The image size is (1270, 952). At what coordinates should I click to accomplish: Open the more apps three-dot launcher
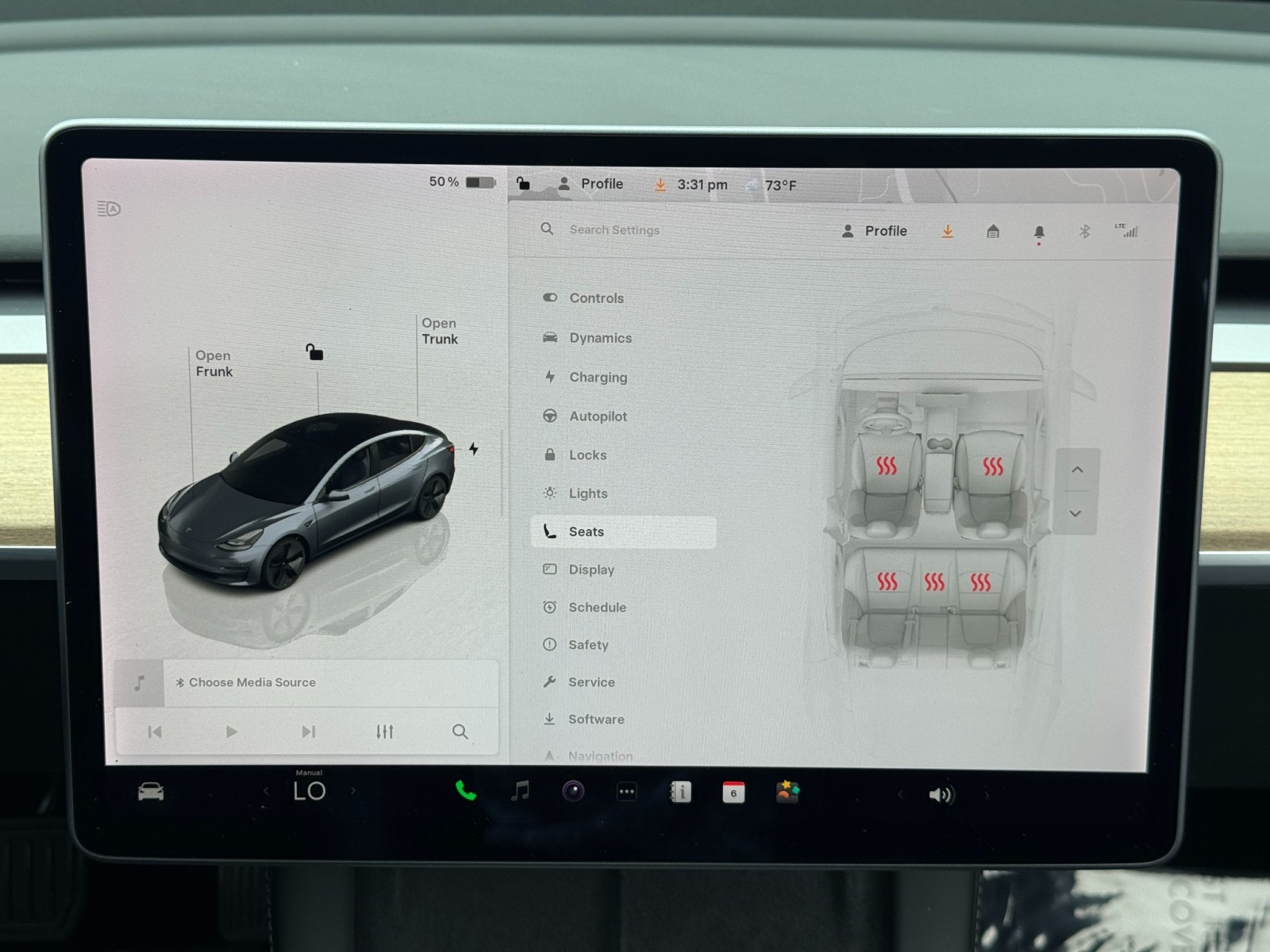tap(626, 792)
